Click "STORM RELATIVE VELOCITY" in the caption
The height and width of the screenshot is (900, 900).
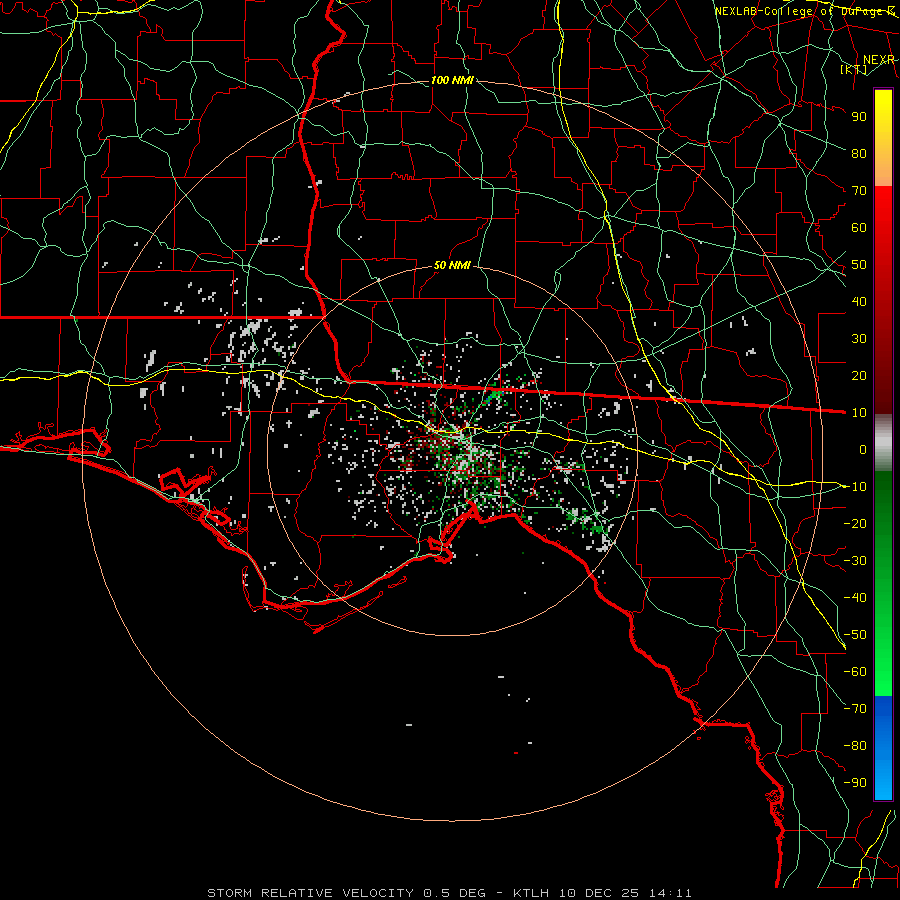coord(311,893)
